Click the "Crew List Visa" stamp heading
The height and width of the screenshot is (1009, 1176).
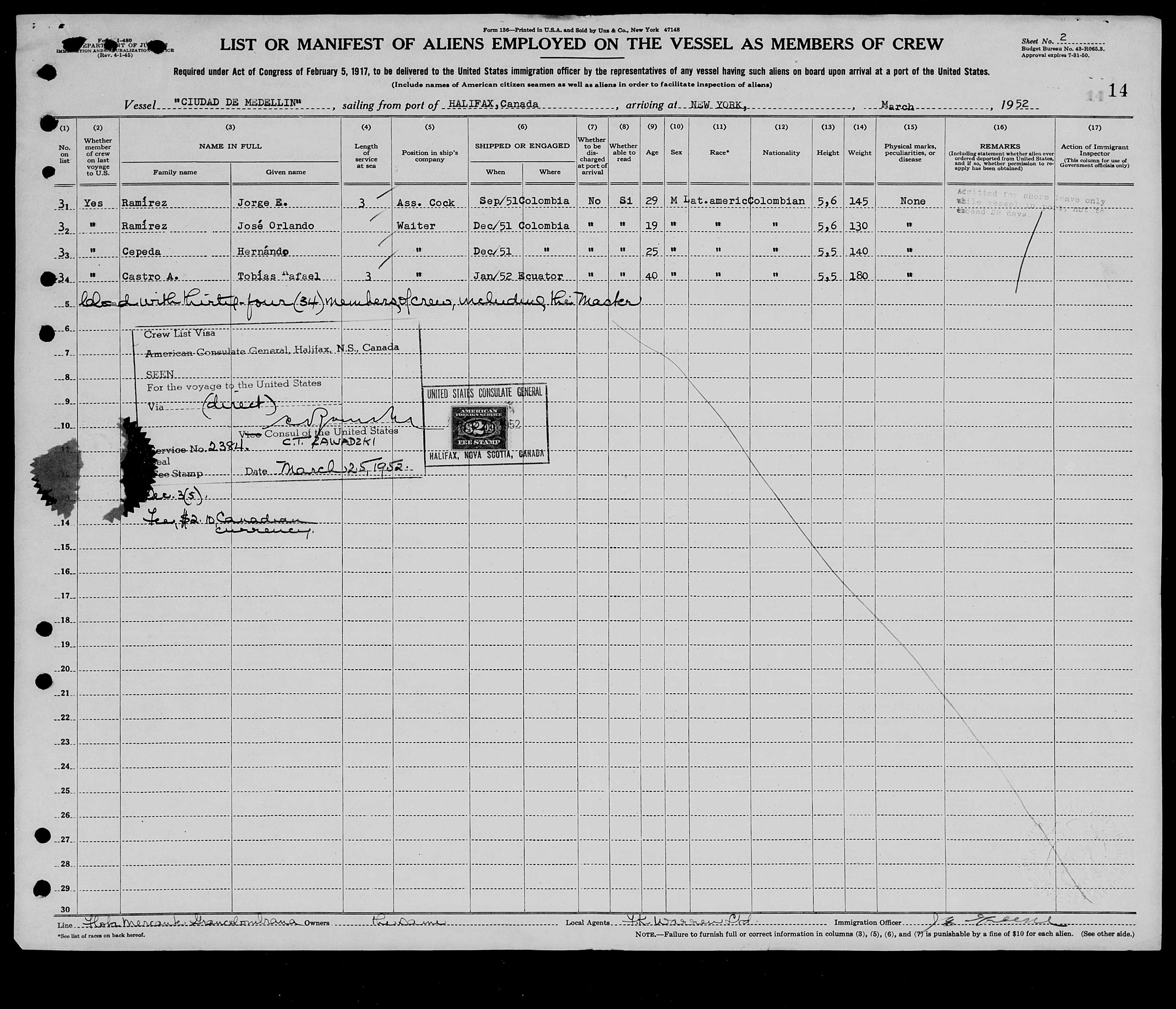179,334
